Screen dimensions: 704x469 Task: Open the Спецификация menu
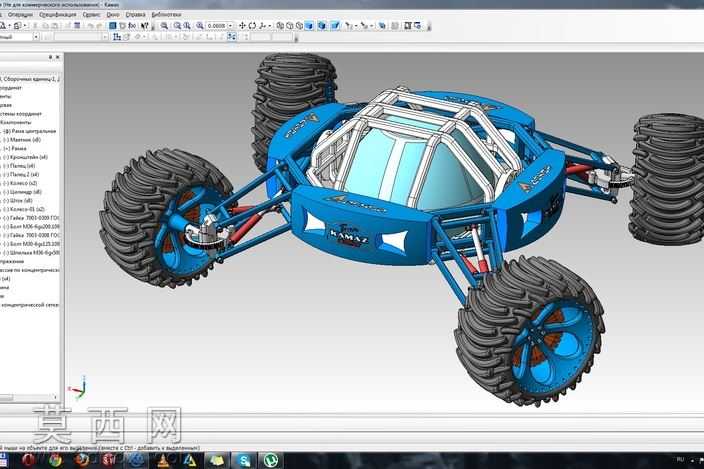pyautogui.click(x=57, y=15)
